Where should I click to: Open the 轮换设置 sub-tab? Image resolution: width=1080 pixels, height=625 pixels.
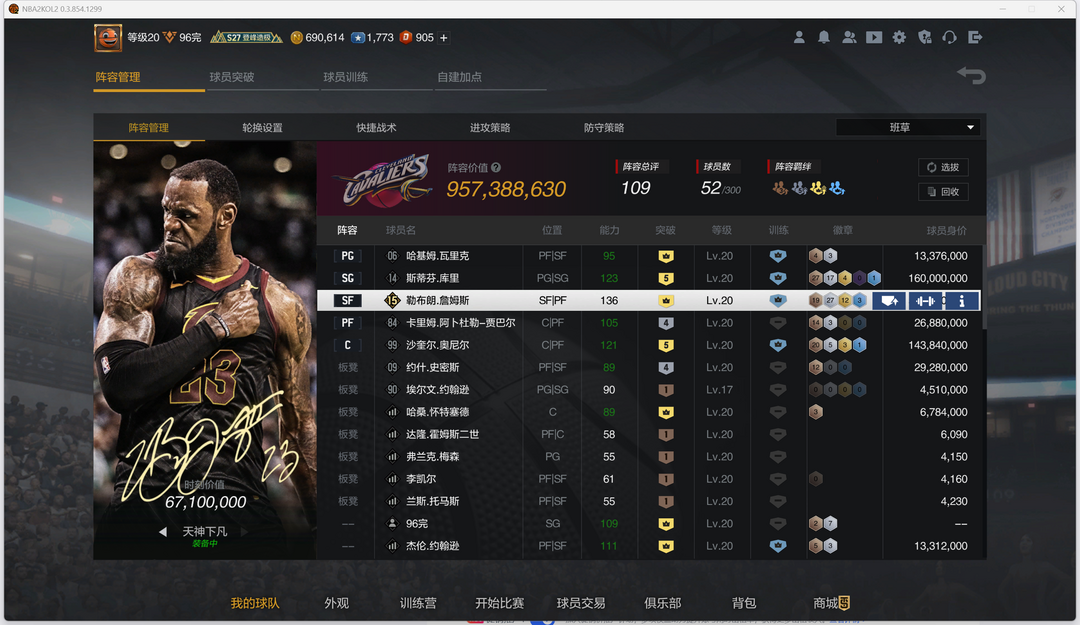point(262,128)
